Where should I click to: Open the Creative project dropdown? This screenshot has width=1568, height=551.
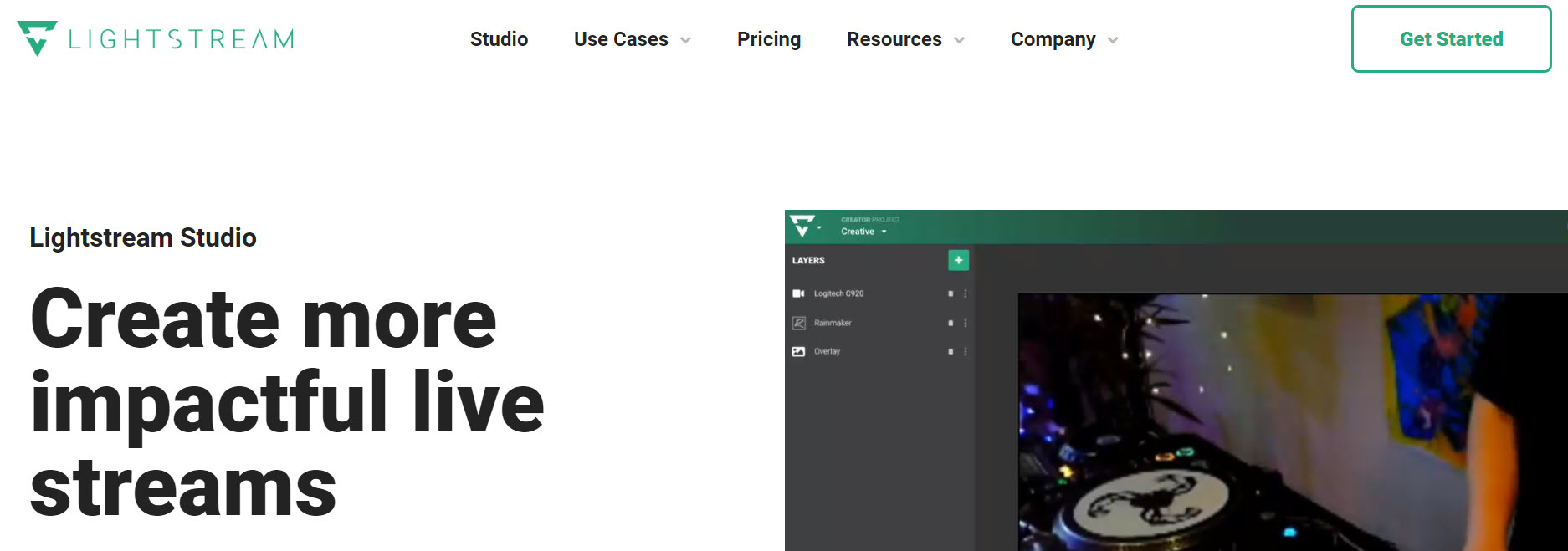tap(863, 232)
